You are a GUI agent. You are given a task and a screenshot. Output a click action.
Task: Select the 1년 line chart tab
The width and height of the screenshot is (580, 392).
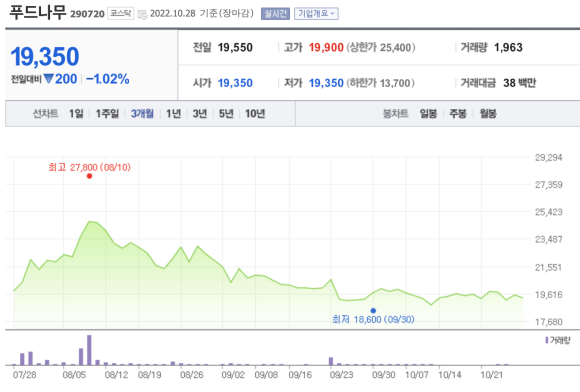pos(173,114)
